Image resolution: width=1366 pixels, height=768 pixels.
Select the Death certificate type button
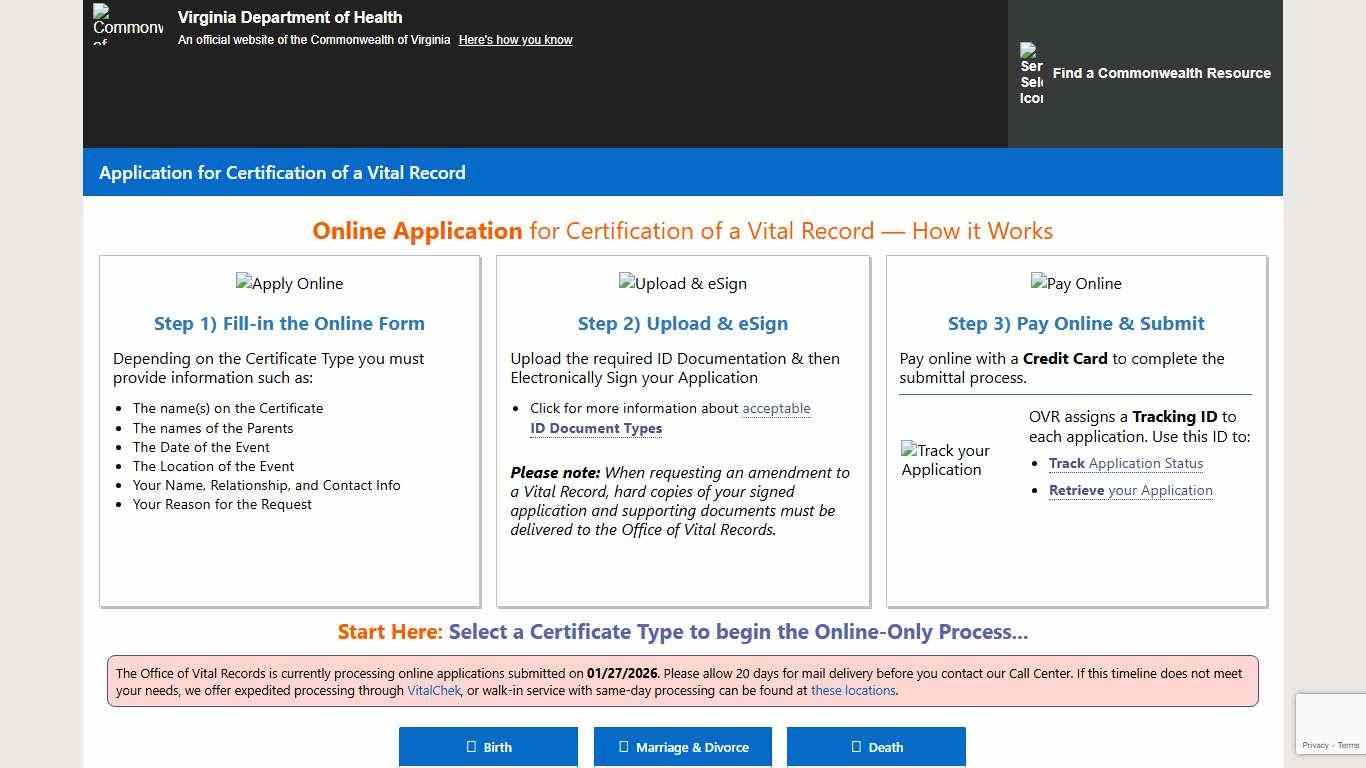(x=876, y=747)
